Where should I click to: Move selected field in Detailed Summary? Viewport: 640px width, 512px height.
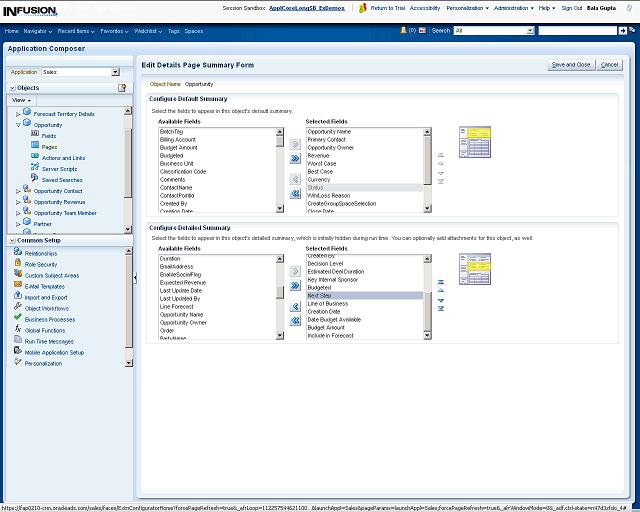coord(295,270)
